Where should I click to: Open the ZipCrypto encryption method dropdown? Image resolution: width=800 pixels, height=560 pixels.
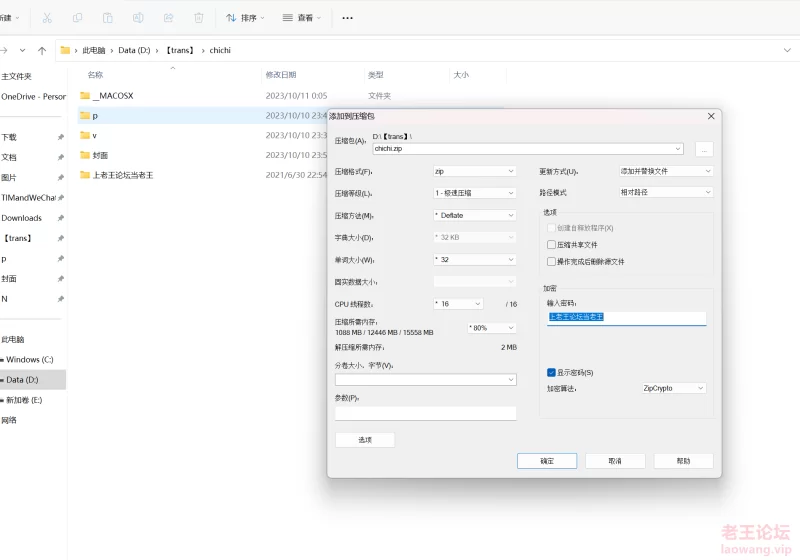[x=674, y=388]
